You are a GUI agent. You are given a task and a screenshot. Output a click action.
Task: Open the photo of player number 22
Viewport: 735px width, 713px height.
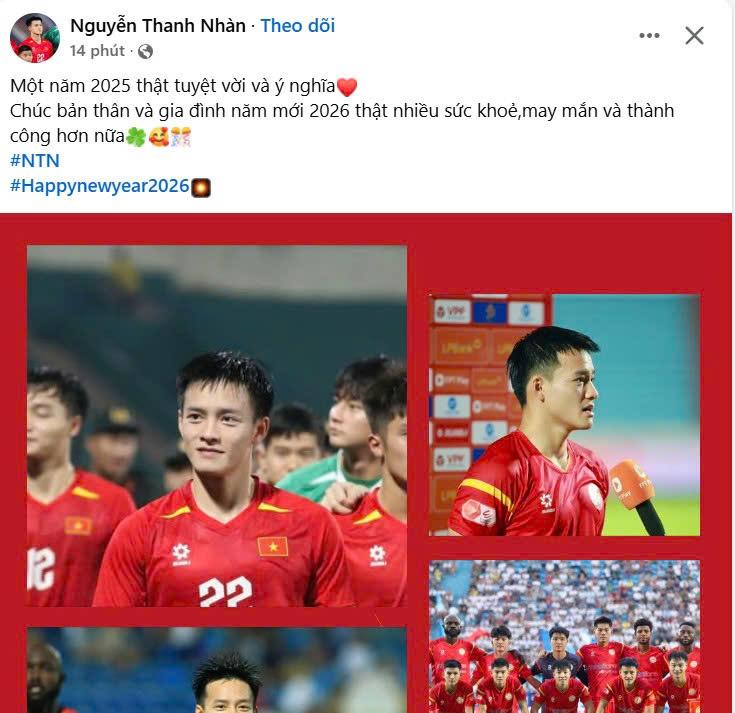tap(217, 426)
